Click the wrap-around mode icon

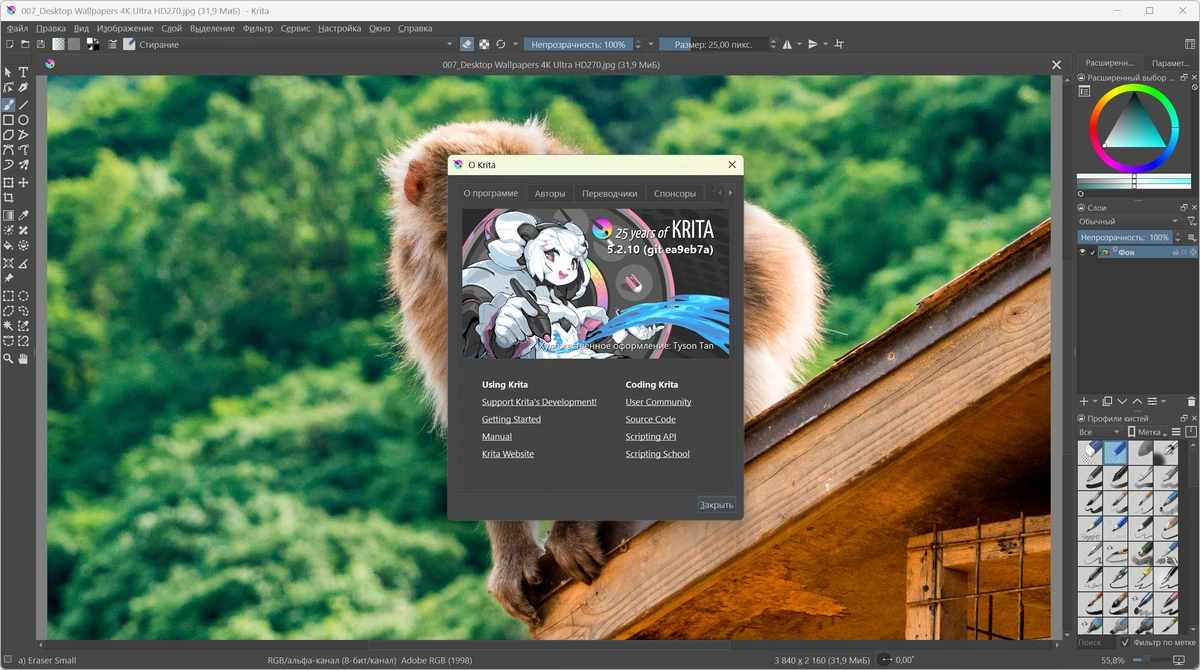click(x=839, y=44)
